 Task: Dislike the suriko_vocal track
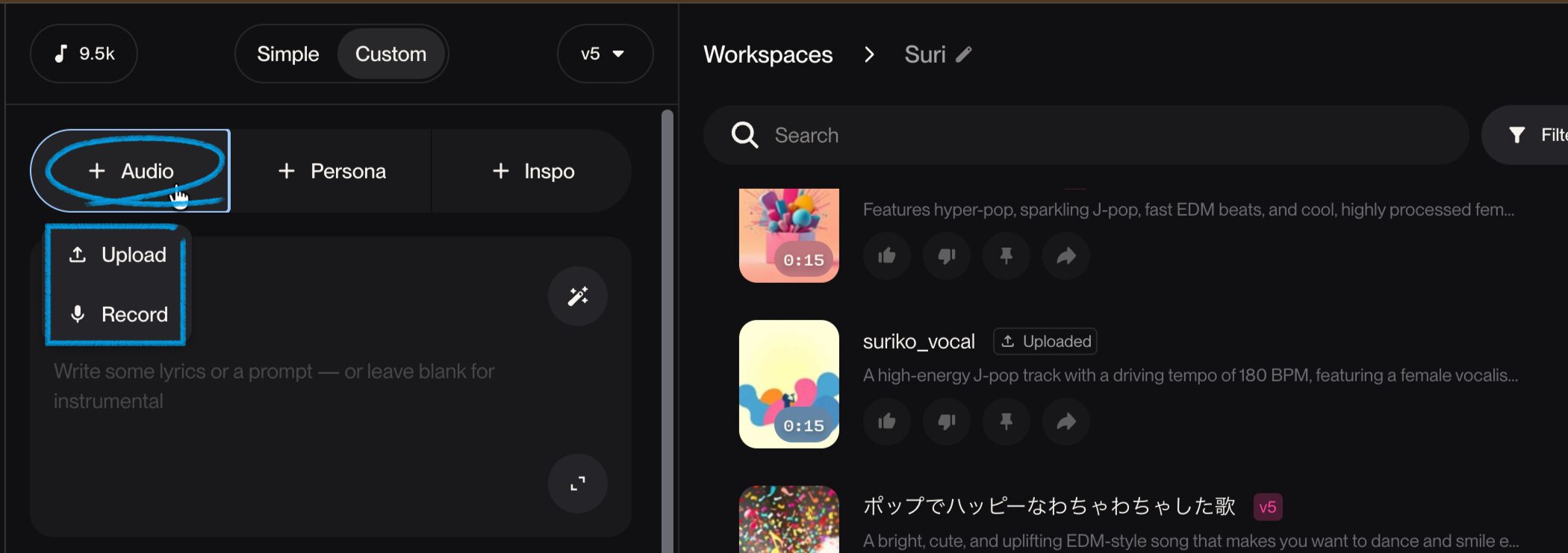click(946, 422)
